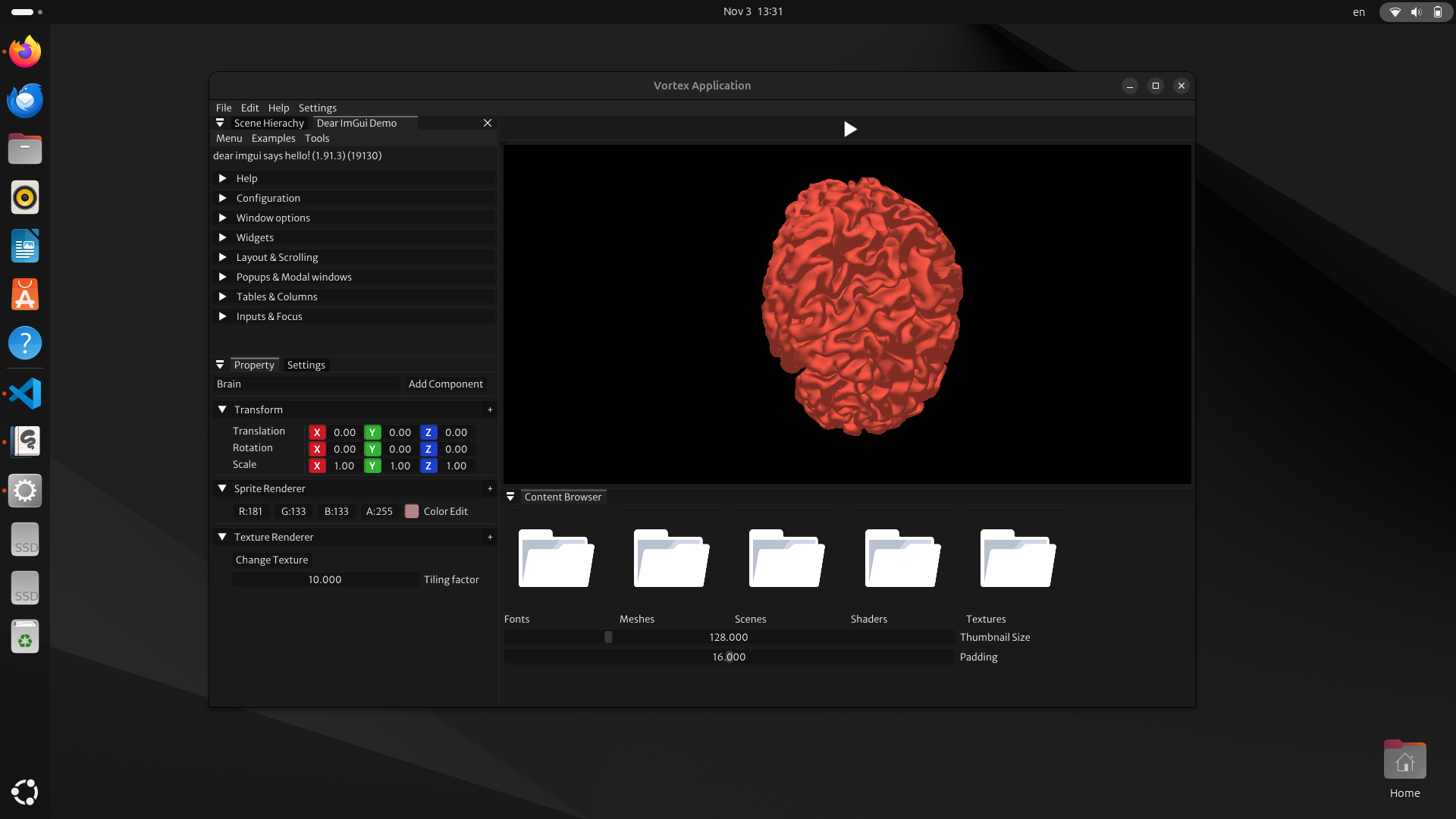Screen dimensions: 1456x819
Task: Open the Content Browser panel dropdown arrow
Action: pos(510,497)
